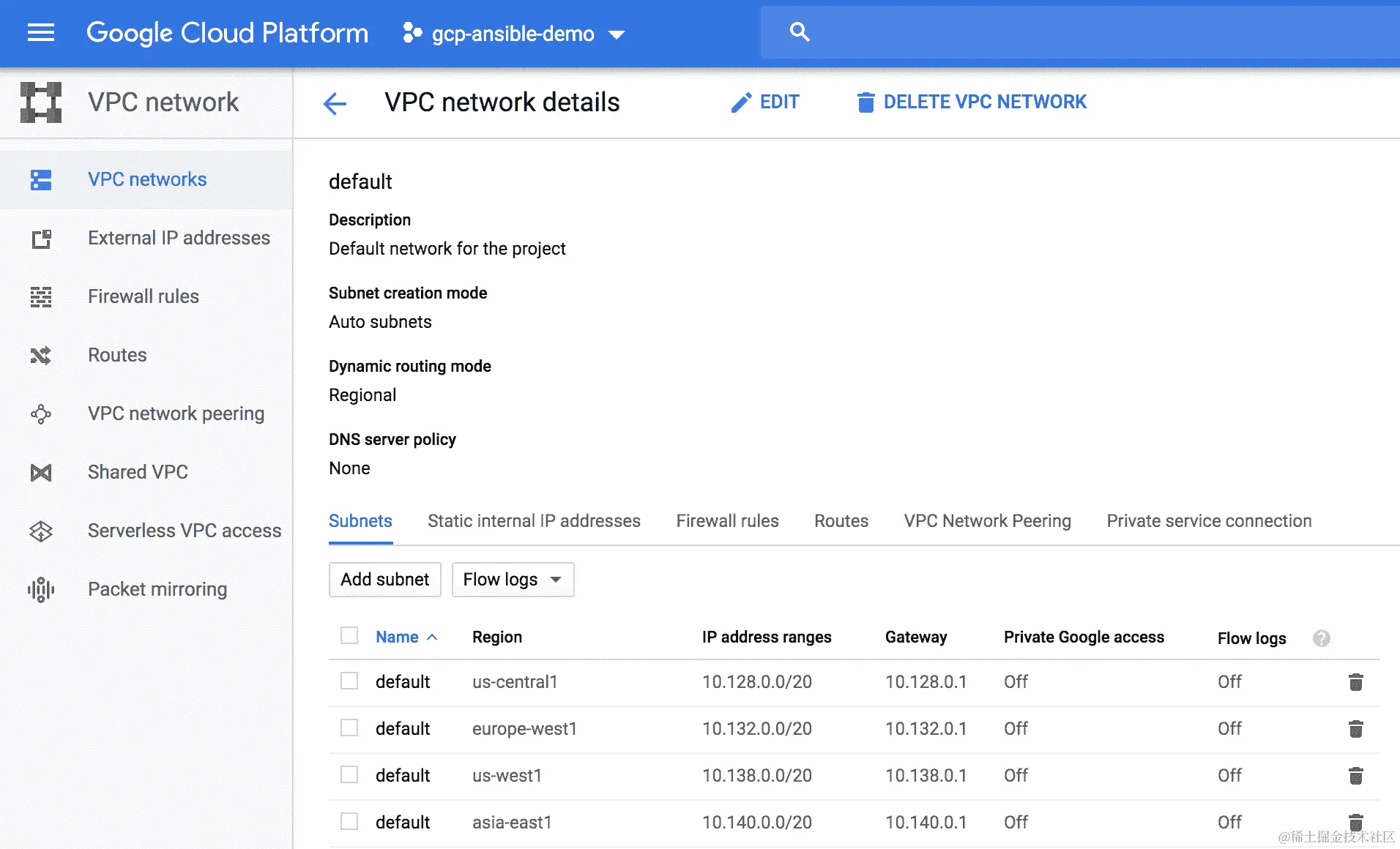Open the Firewall rules tab
1400x849 pixels.
click(727, 521)
